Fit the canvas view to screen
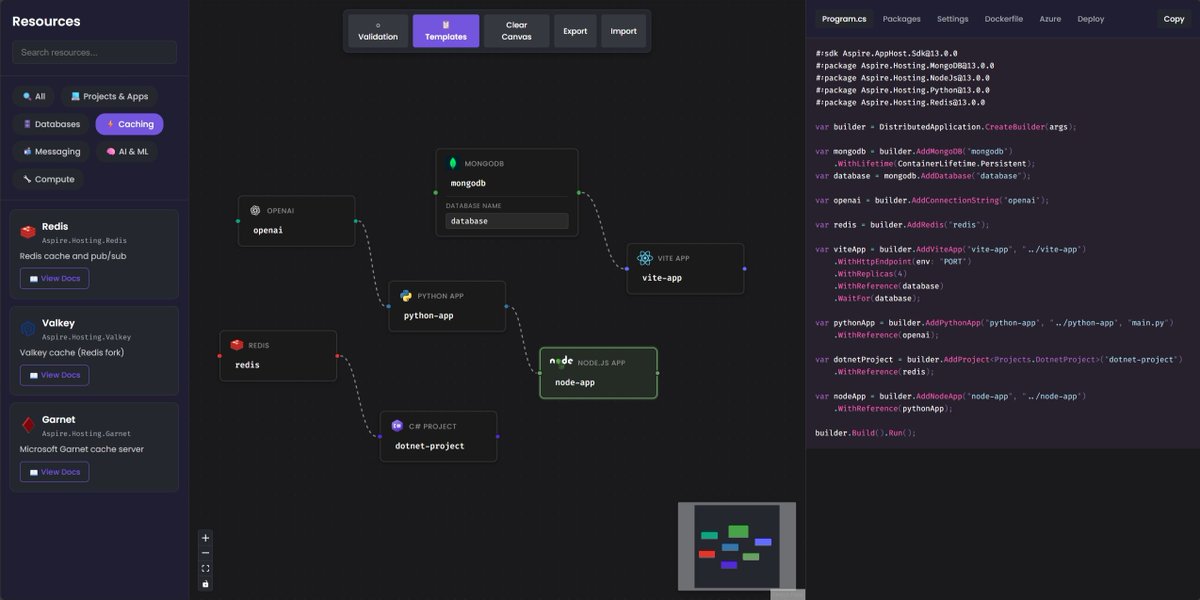This screenshot has width=1200, height=600. [206, 568]
